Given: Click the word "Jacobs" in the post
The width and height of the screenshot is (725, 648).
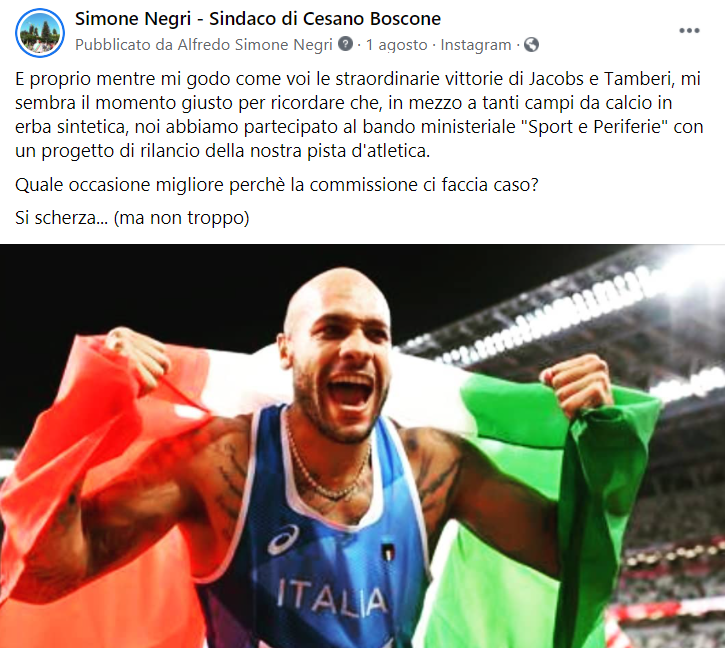Looking at the screenshot, I should click(x=556, y=79).
